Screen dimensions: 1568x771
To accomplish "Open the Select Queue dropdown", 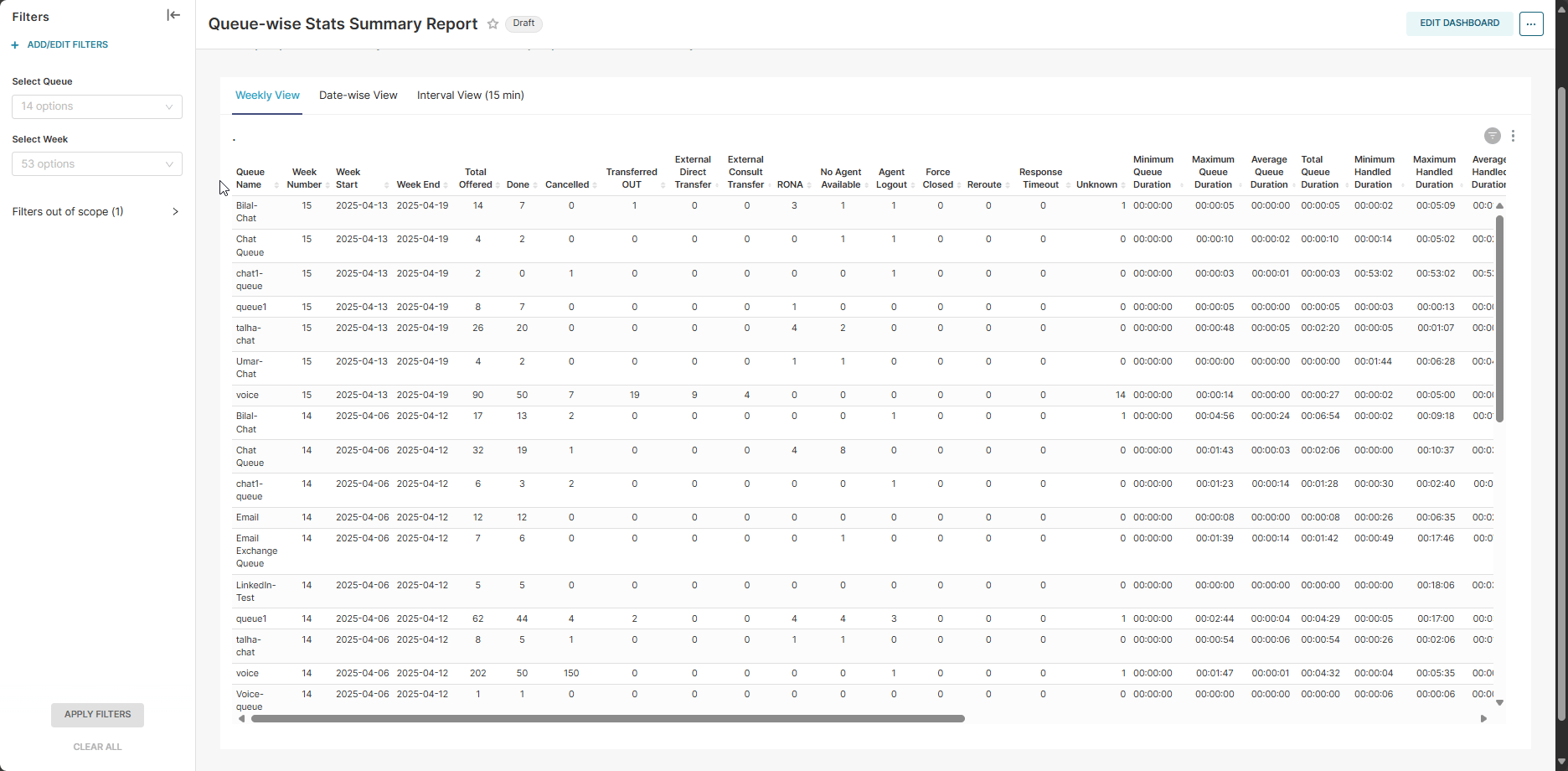I will point(97,106).
